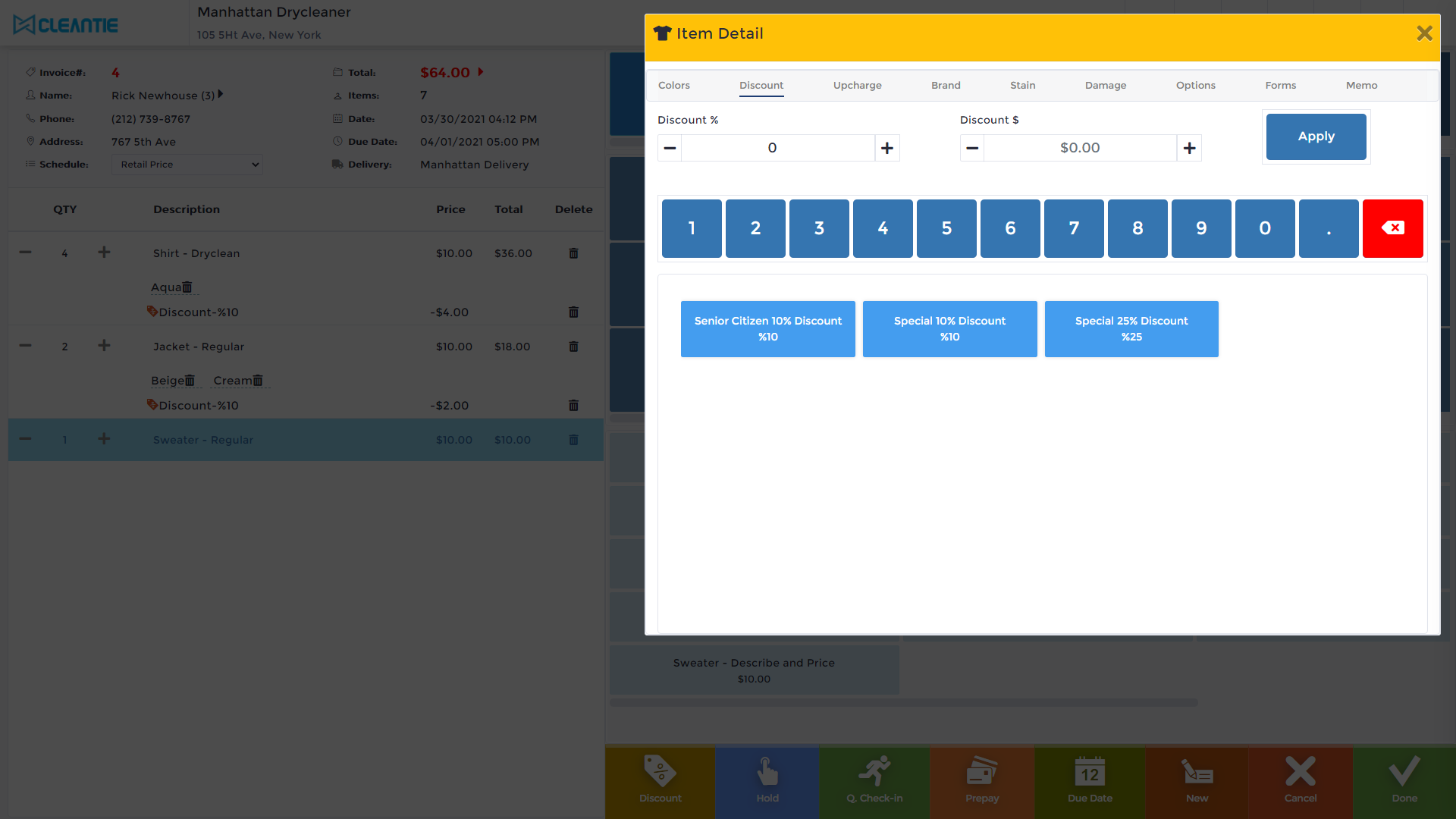Open the Brand tab
This screenshot has width=1456, height=819.
pos(946,86)
